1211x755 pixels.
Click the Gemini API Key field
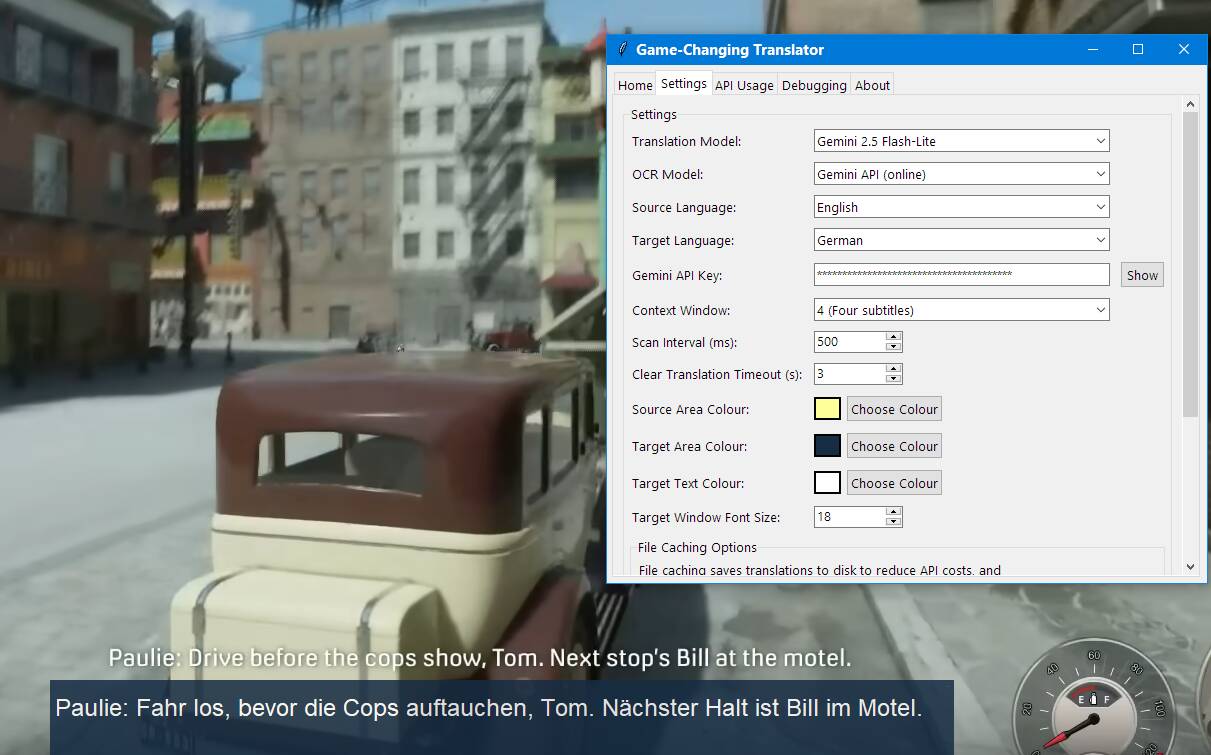962,274
